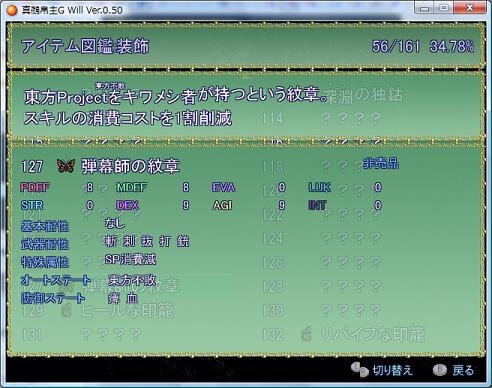492x388 pixels.
Task: Minimize the game window
Action: pyautogui.click(x=425, y=8)
